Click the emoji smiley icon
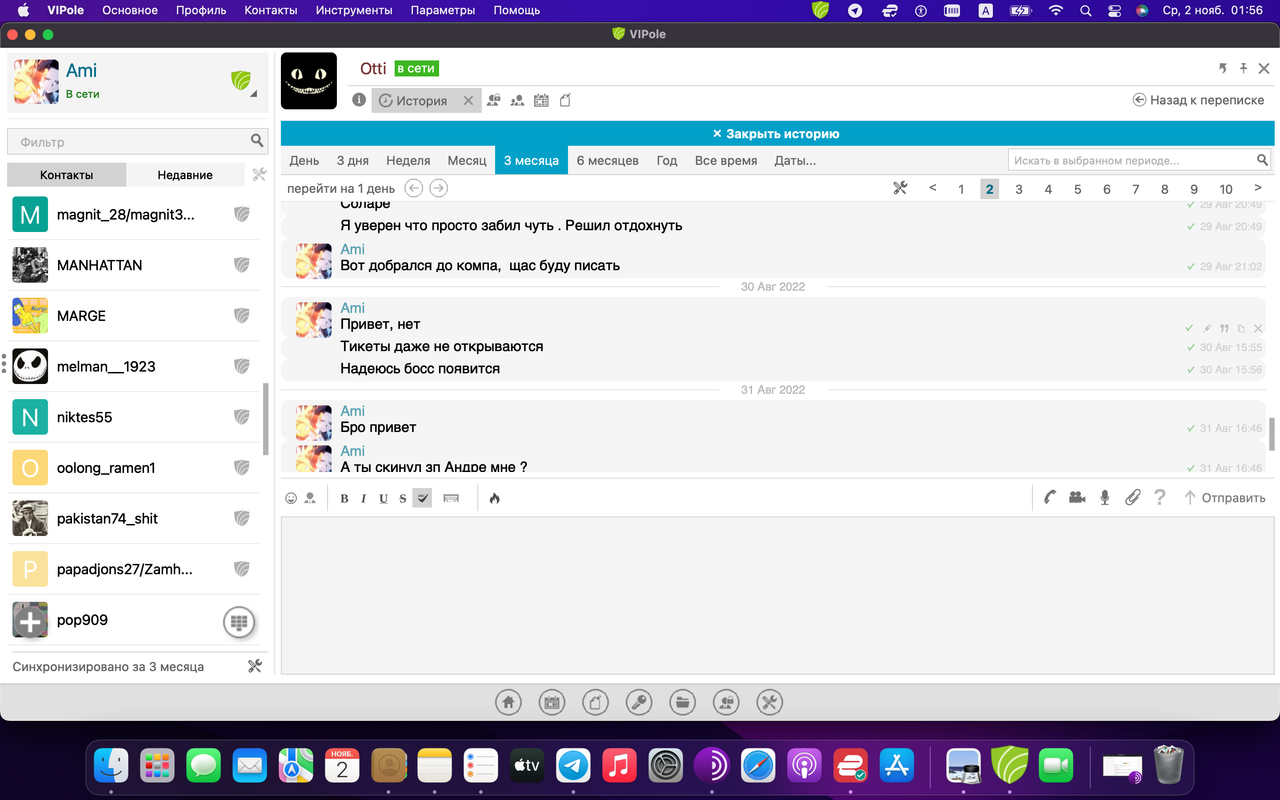Viewport: 1280px width, 800px height. (291, 498)
